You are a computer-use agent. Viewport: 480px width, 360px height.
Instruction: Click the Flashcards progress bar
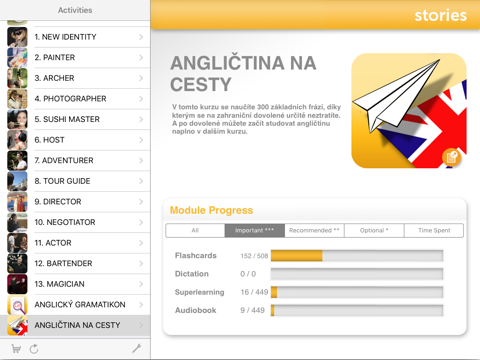[x=357, y=256]
